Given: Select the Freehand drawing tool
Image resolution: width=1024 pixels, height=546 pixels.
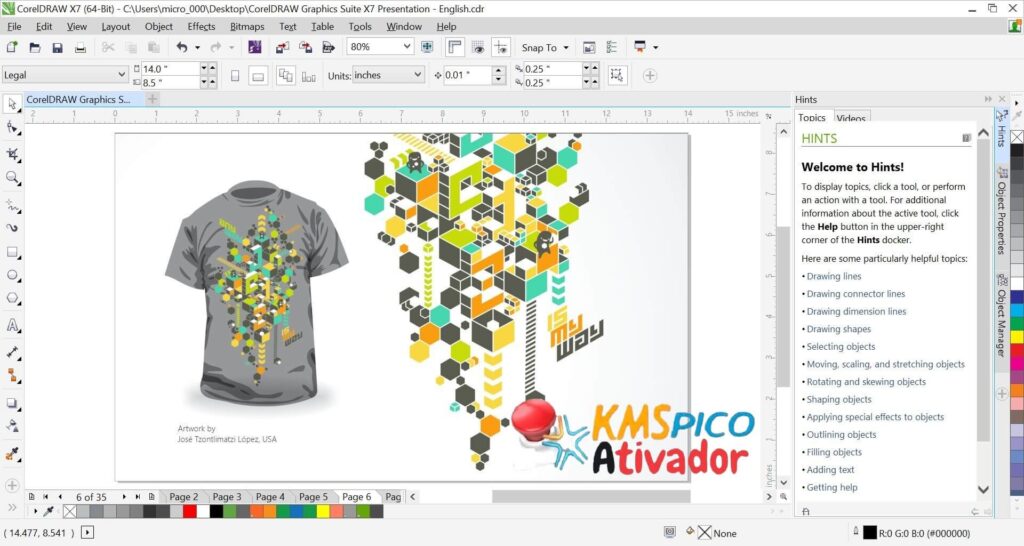Looking at the screenshot, I should (12, 206).
